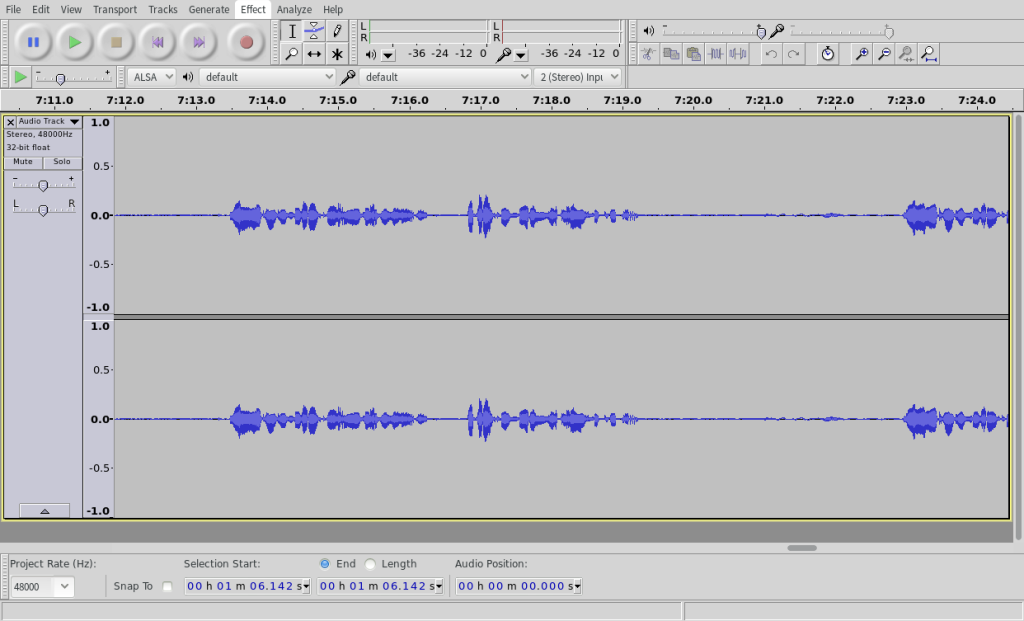Start recording with the Record button
Screen dimensions: 1024x621
click(x=246, y=42)
